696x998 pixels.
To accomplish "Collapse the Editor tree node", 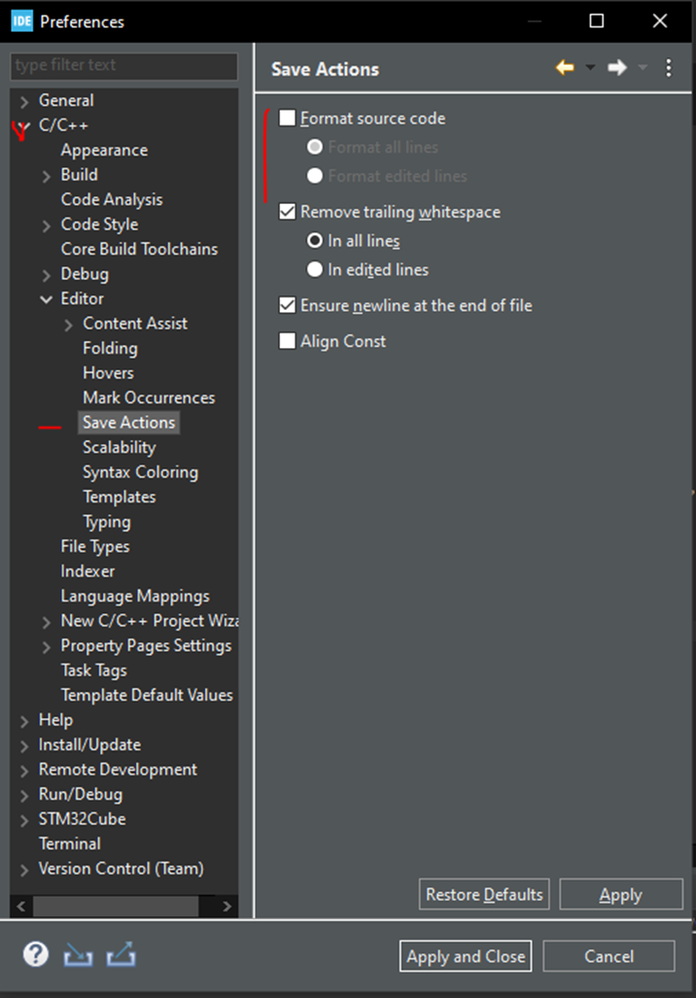I will pos(46,299).
